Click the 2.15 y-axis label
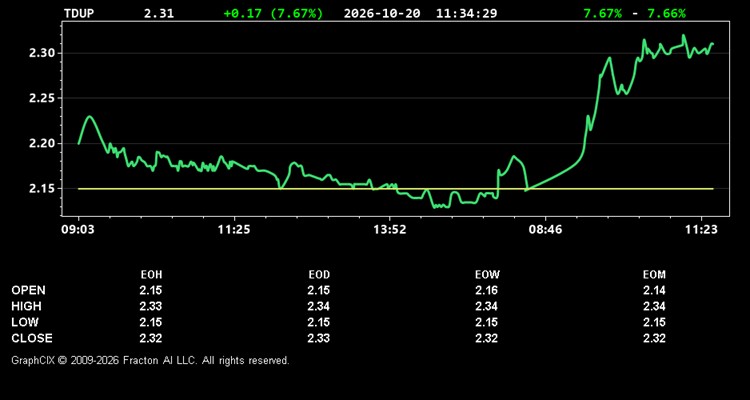 coord(42,189)
